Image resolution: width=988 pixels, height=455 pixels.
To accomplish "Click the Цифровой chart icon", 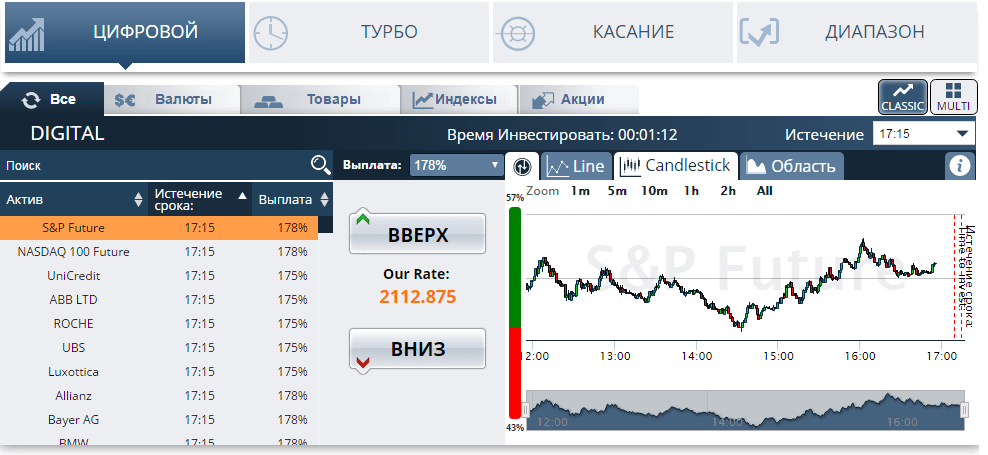I will click(28, 33).
